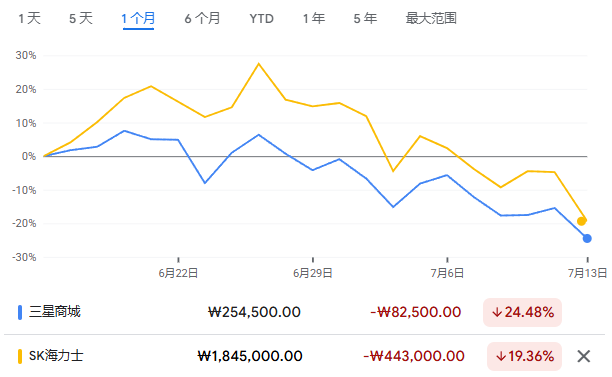
Task: Click the blue color bar beside 三星商城
Action: pyautogui.click(x=20, y=312)
